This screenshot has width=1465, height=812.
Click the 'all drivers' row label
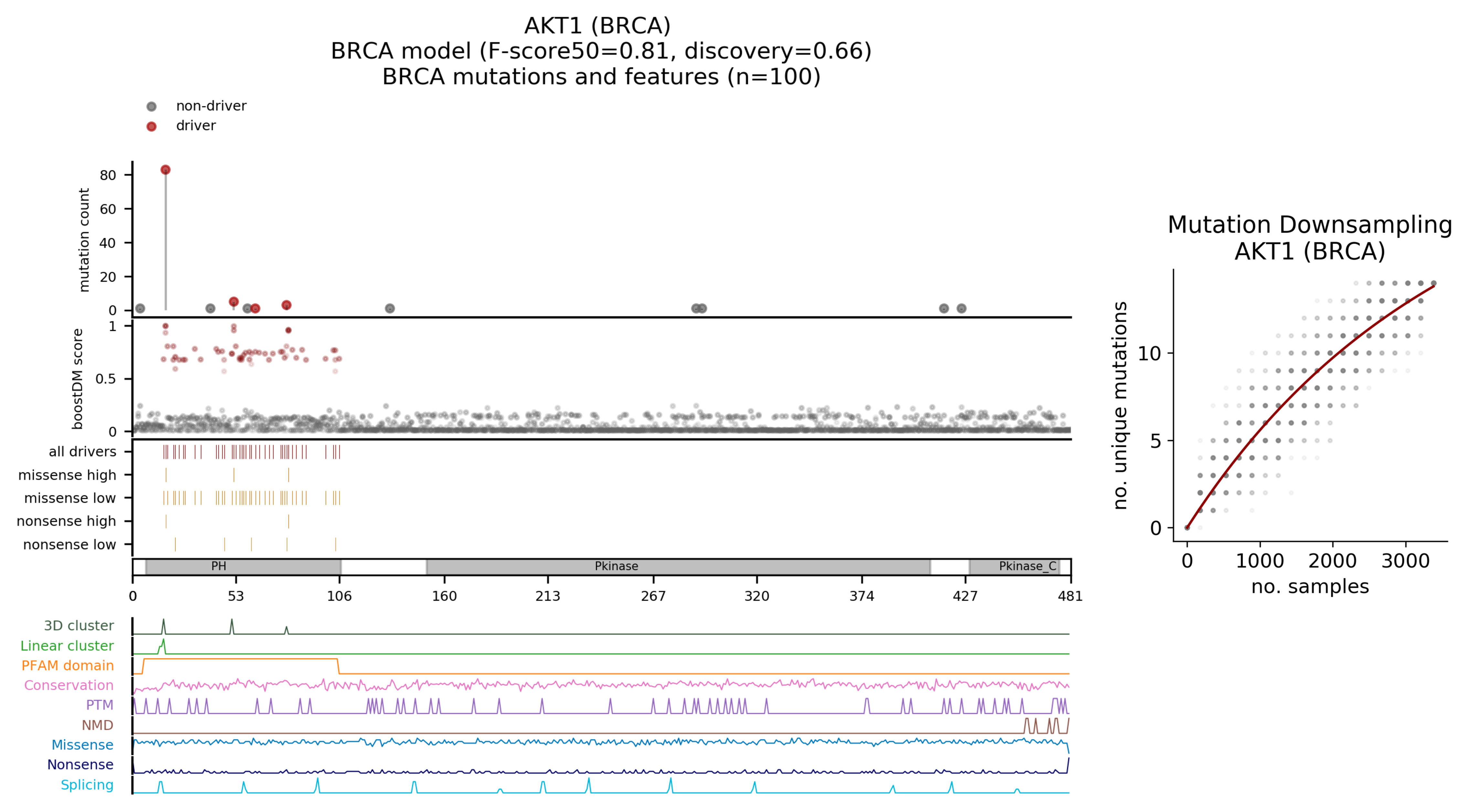82,451
